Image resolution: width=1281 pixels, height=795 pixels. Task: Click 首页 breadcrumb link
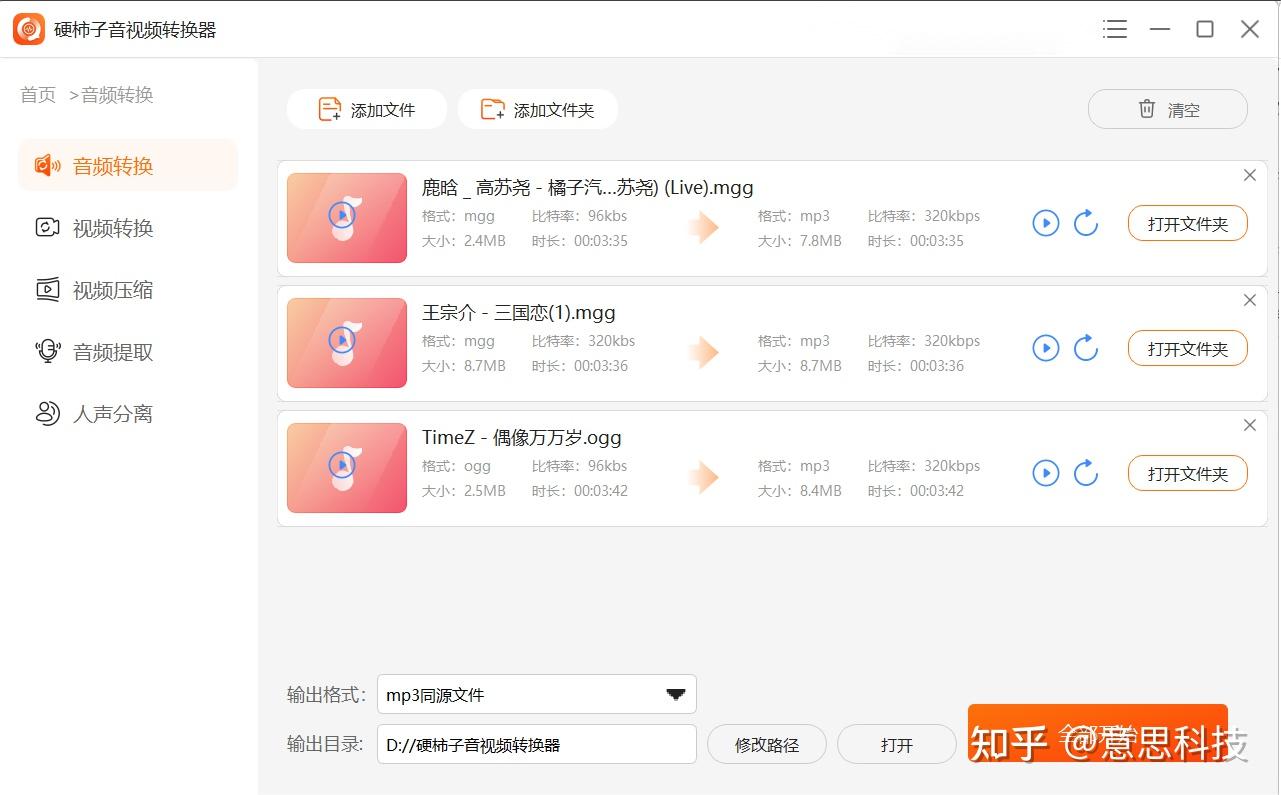(37, 95)
